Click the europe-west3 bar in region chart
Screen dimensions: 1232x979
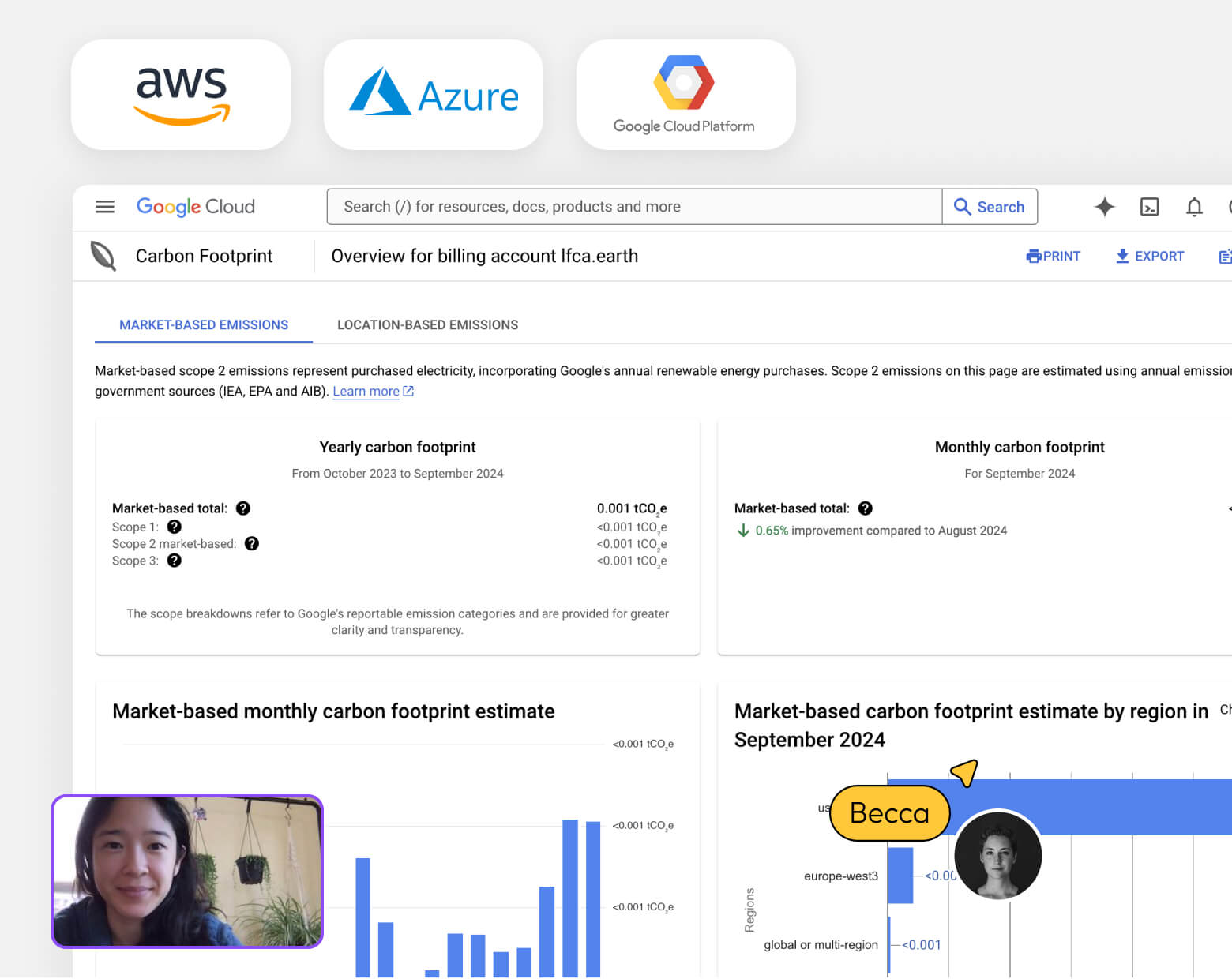[x=900, y=876]
